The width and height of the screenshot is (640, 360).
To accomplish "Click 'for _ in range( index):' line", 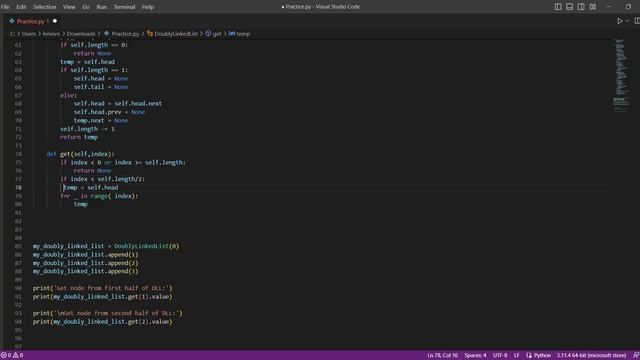I will [x=99, y=196].
